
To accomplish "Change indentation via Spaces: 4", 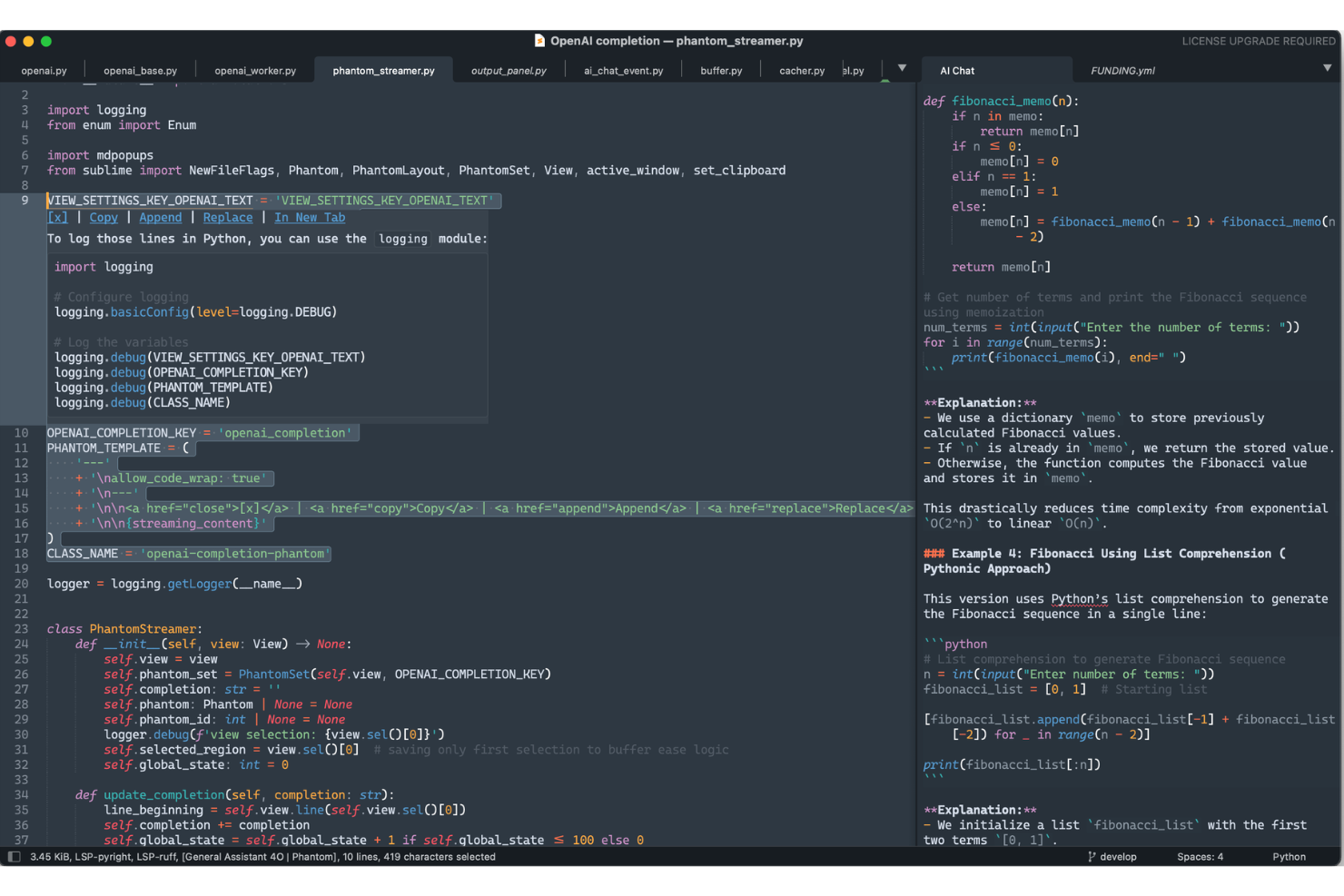I will coord(1200,856).
